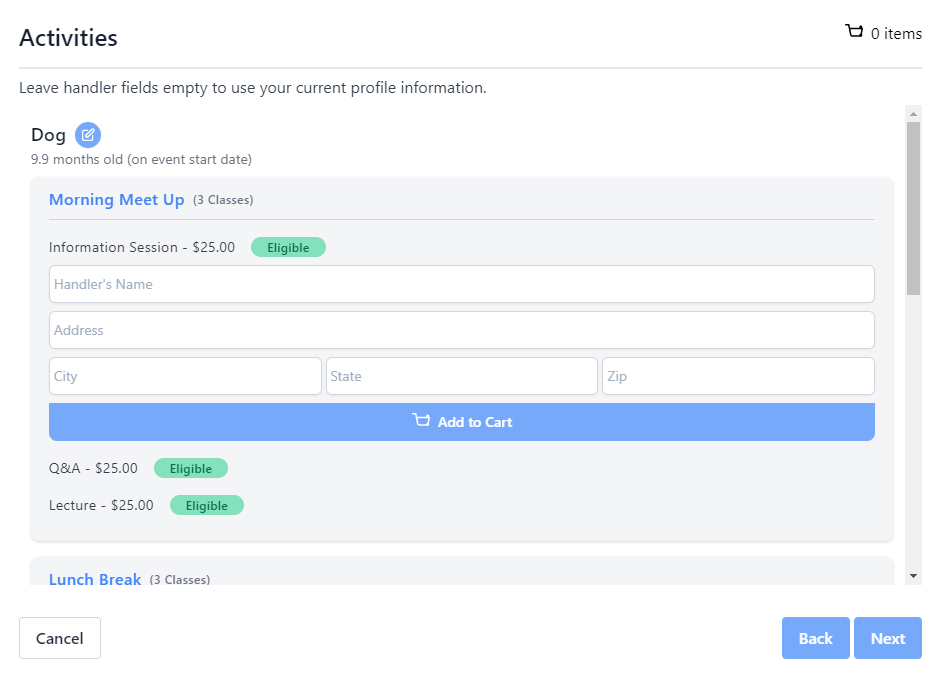This screenshot has width=942, height=681.
Task: Click the scrollbar up arrow
Action: coord(913,113)
